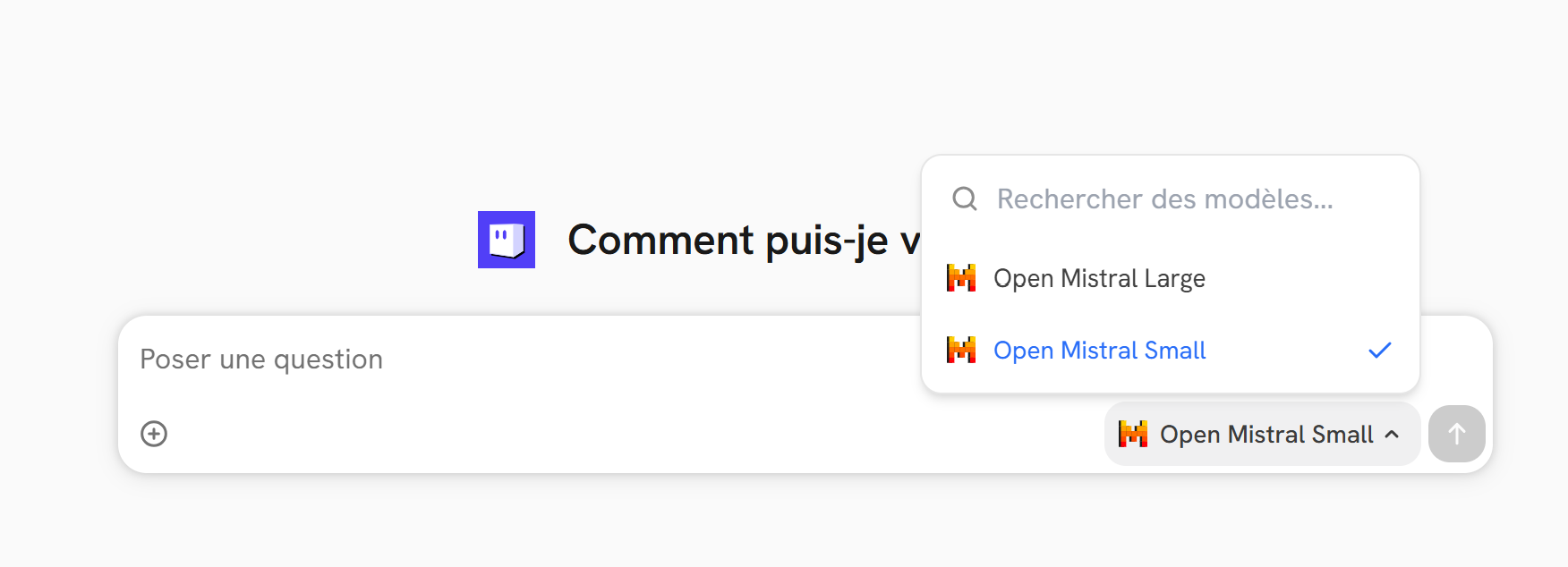The width and height of the screenshot is (1568, 567).
Task: Click the purple assistant logo icon
Action: (507, 240)
